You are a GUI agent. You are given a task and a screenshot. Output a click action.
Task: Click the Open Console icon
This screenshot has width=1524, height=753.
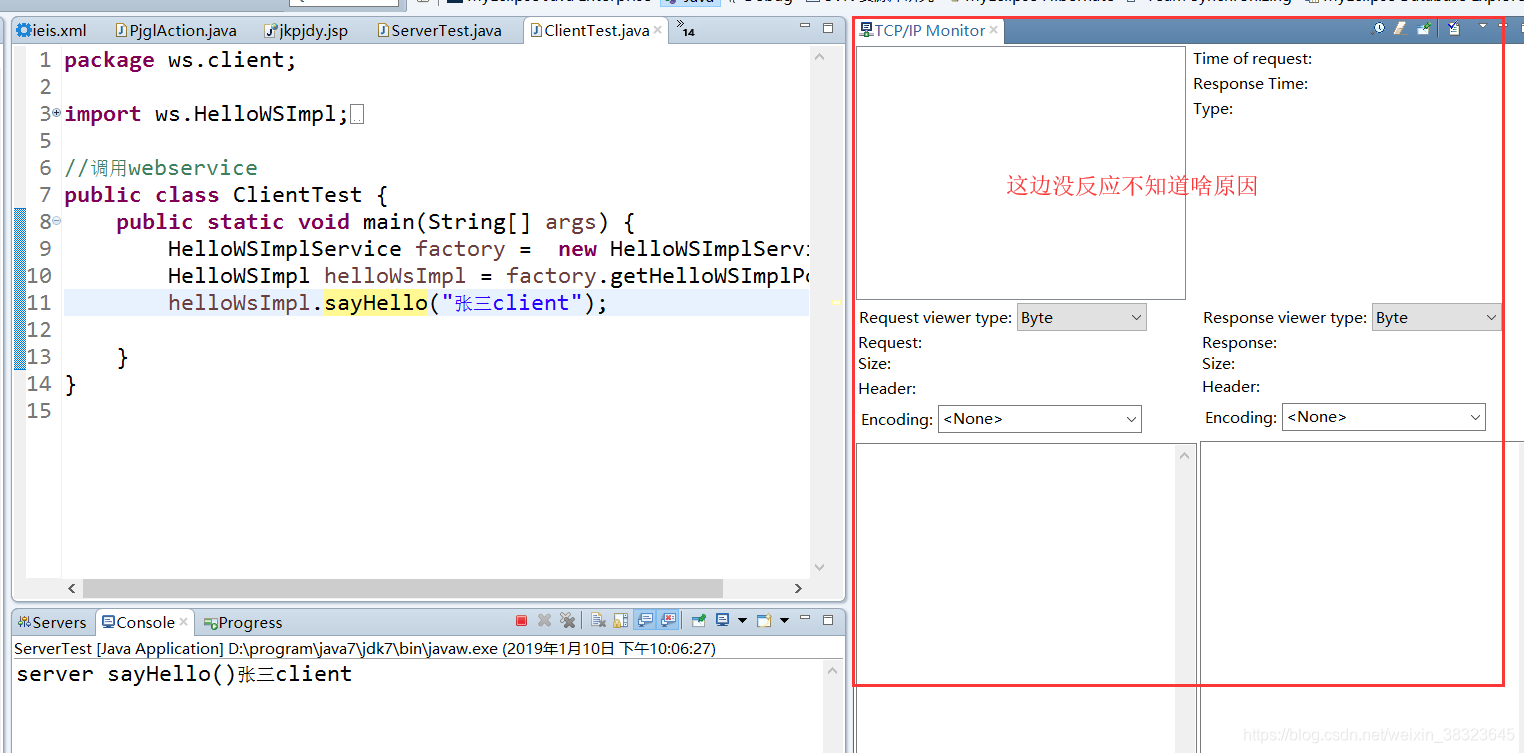pyautogui.click(x=764, y=621)
